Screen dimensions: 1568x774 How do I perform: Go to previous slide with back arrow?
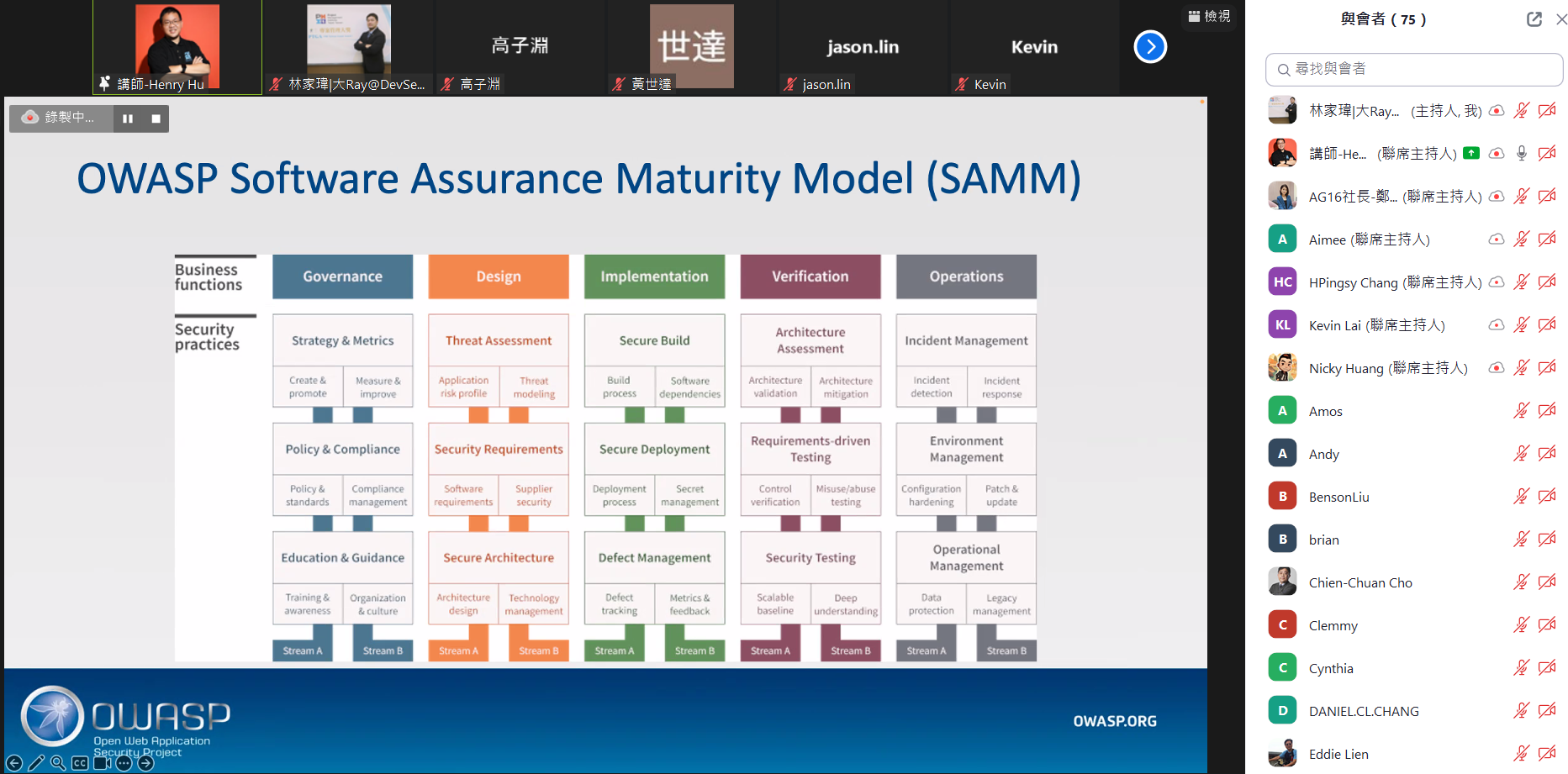tap(14, 763)
